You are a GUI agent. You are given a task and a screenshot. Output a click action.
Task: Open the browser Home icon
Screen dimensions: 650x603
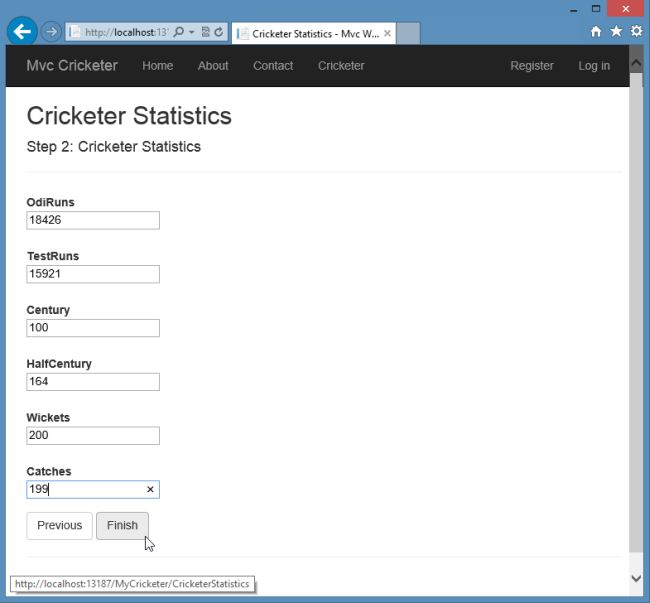[x=596, y=31]
